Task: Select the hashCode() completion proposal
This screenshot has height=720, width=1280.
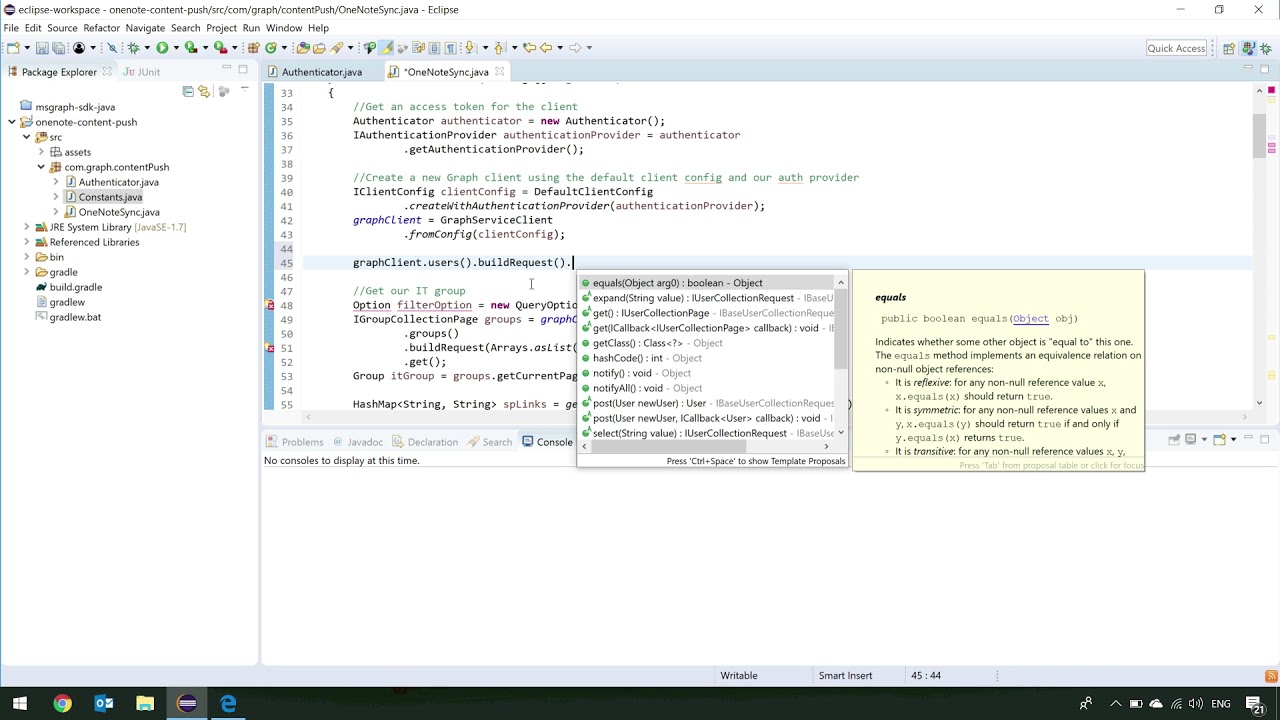Action: 706,358
